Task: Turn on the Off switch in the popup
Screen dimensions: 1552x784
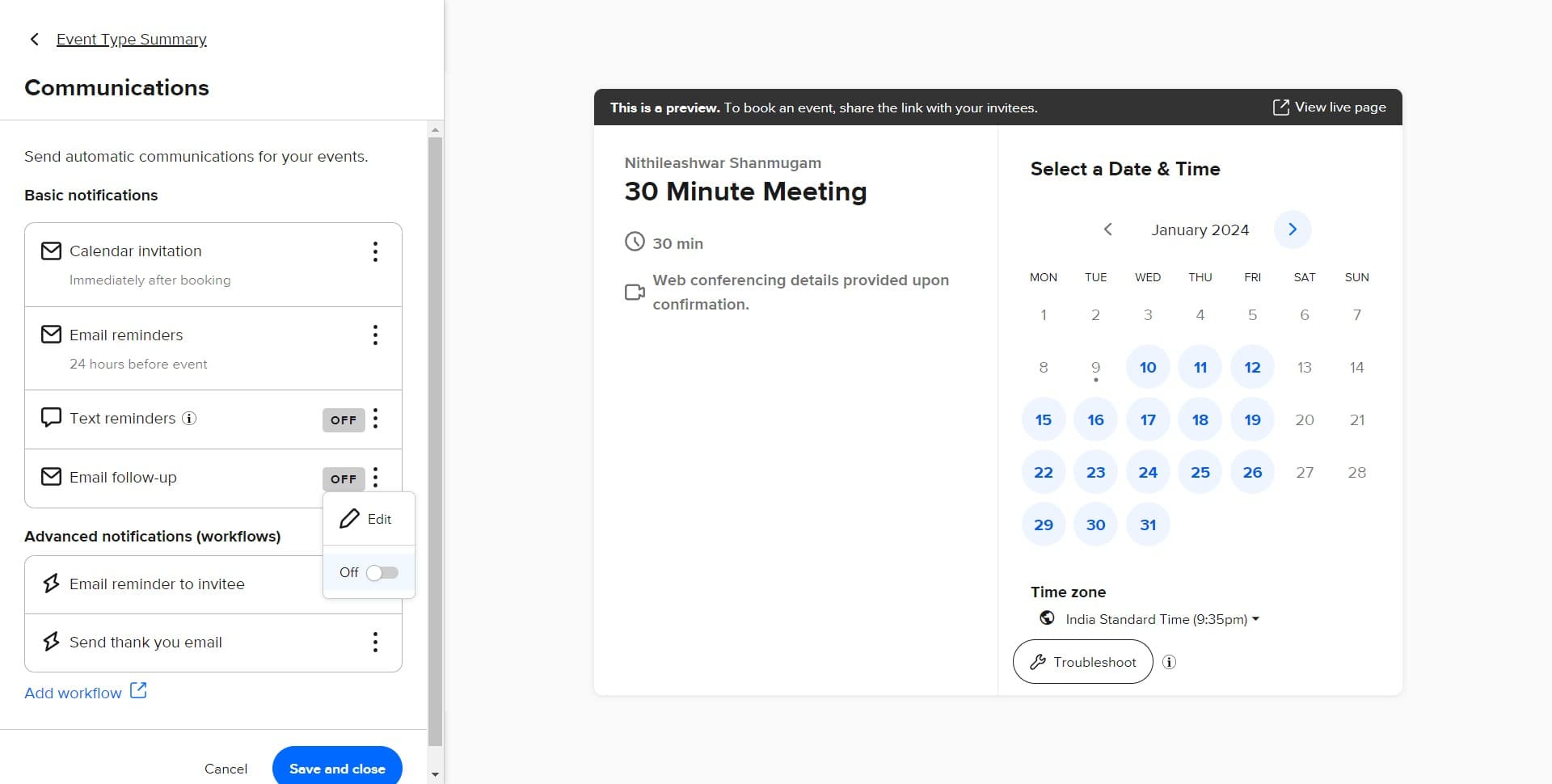Action: pyautogui.click(x=382, y=572)
